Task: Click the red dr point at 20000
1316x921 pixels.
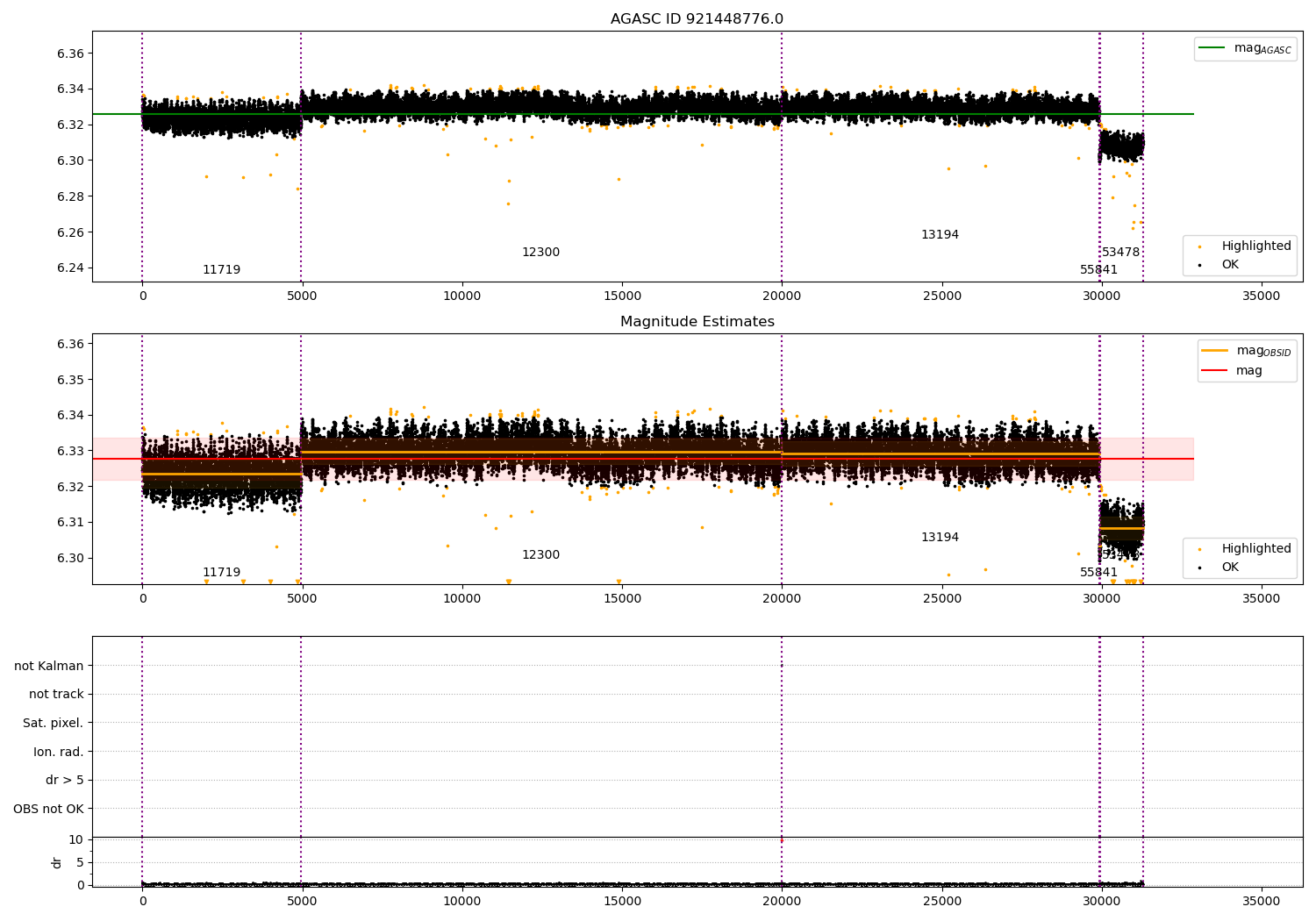Action: click(782, 840)
